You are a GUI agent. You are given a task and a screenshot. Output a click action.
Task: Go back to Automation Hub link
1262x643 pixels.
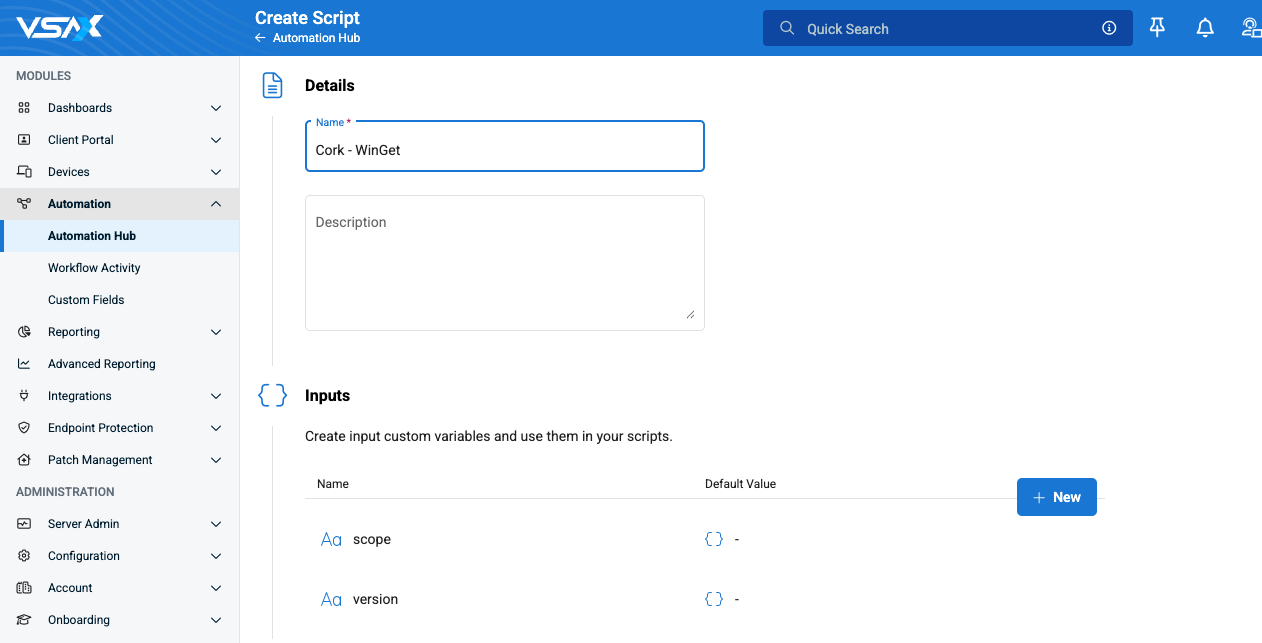coord(308,38)
